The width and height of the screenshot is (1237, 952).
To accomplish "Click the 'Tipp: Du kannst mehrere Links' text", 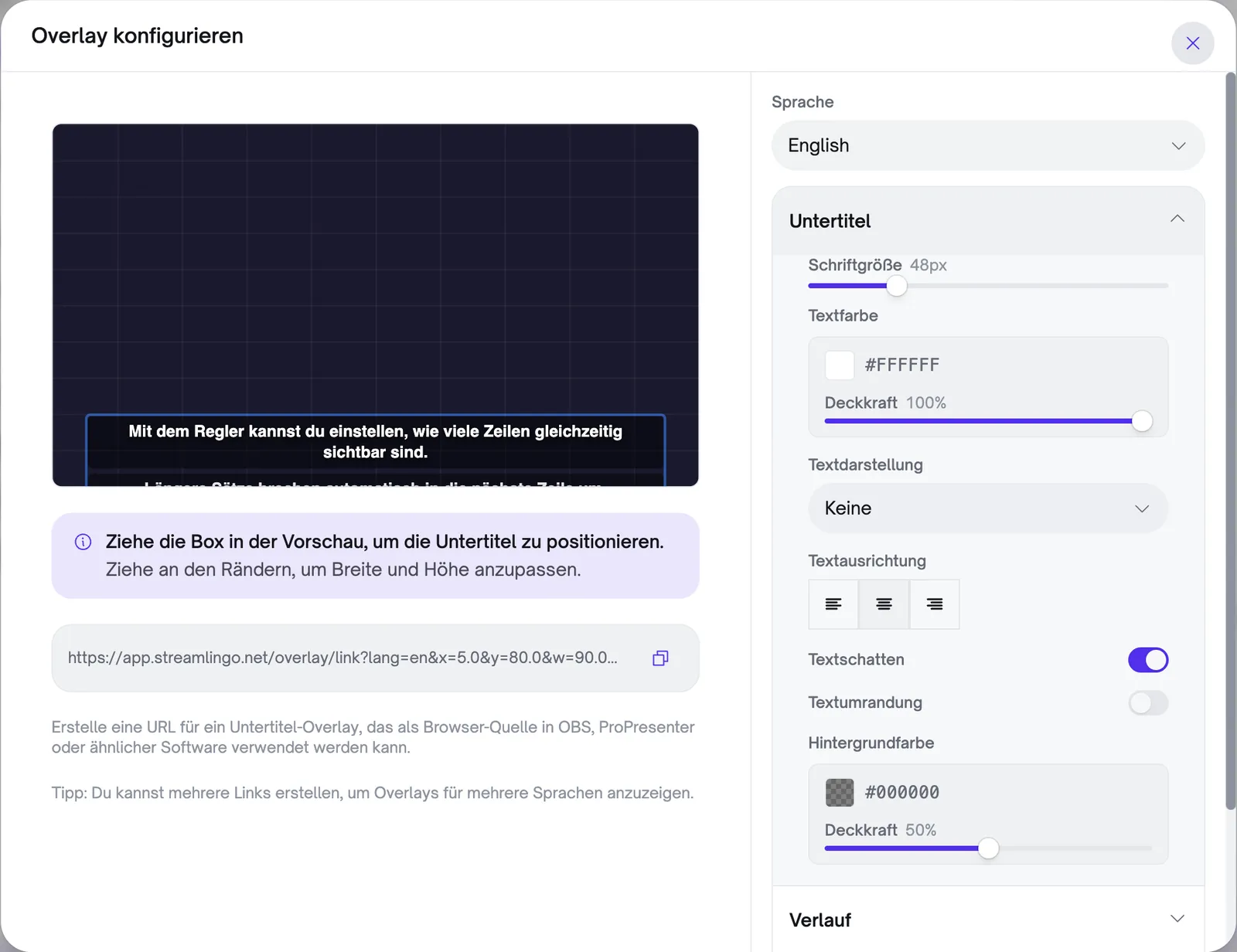I will tap(372, 793).
